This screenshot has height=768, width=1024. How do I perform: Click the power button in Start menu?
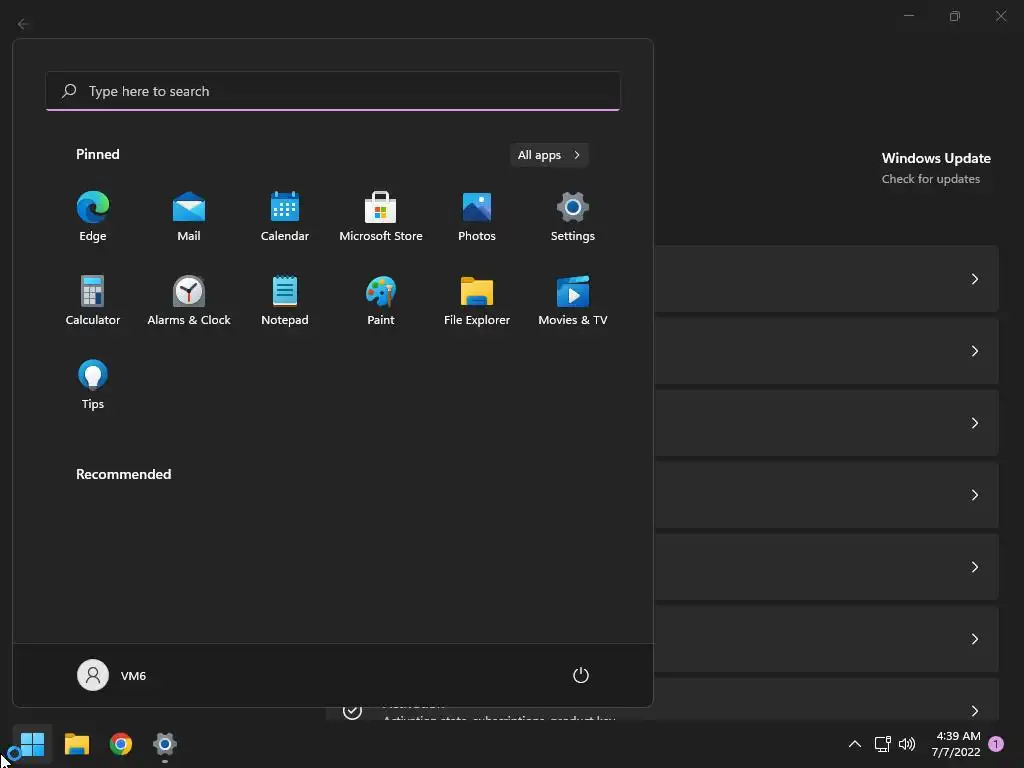point(581,675)
